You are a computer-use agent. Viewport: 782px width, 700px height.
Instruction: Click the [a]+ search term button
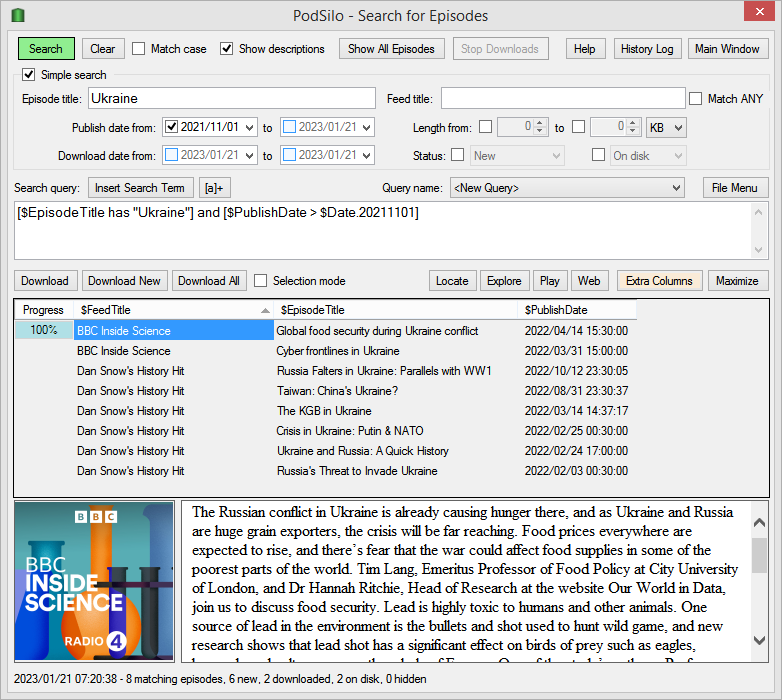tap(214, 188)
